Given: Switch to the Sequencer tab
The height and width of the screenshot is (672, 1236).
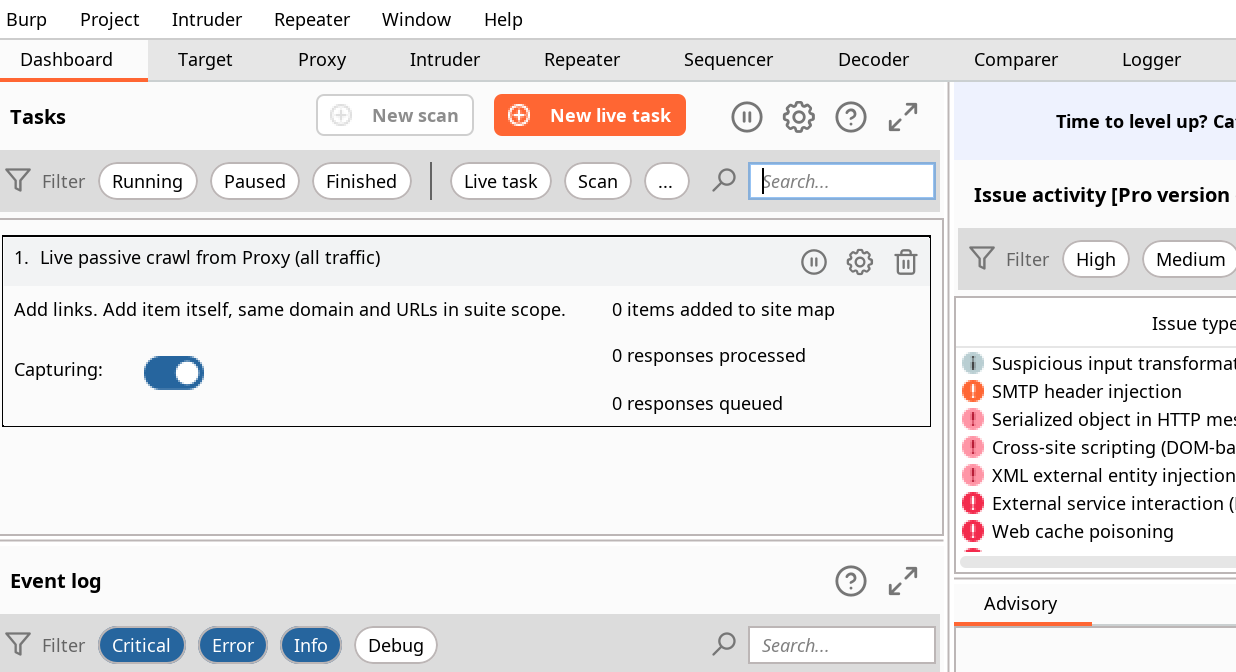Looking at the screenshot, I should pyautogui.click(x=728, y=60).
